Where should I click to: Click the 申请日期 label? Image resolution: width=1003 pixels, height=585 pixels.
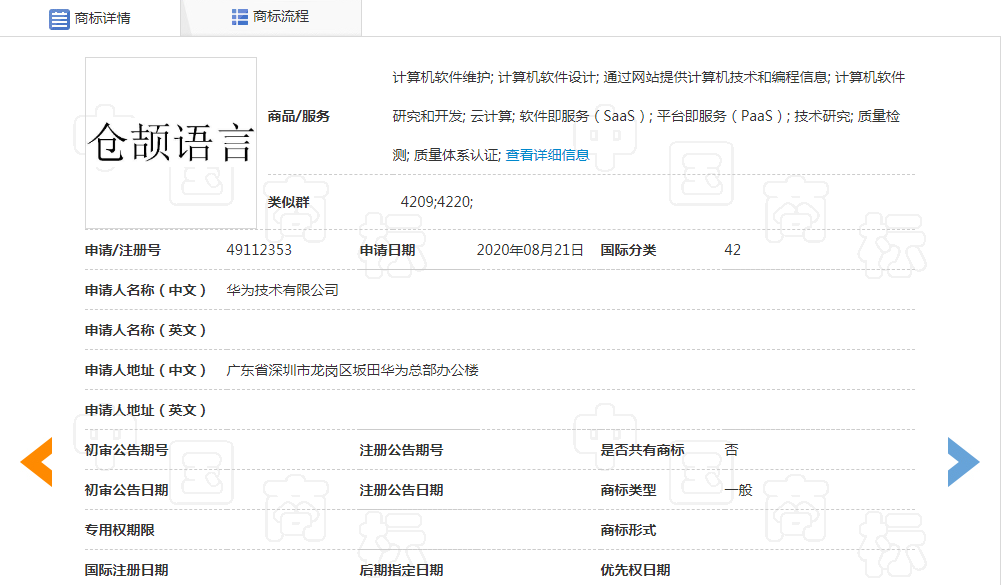388,250
